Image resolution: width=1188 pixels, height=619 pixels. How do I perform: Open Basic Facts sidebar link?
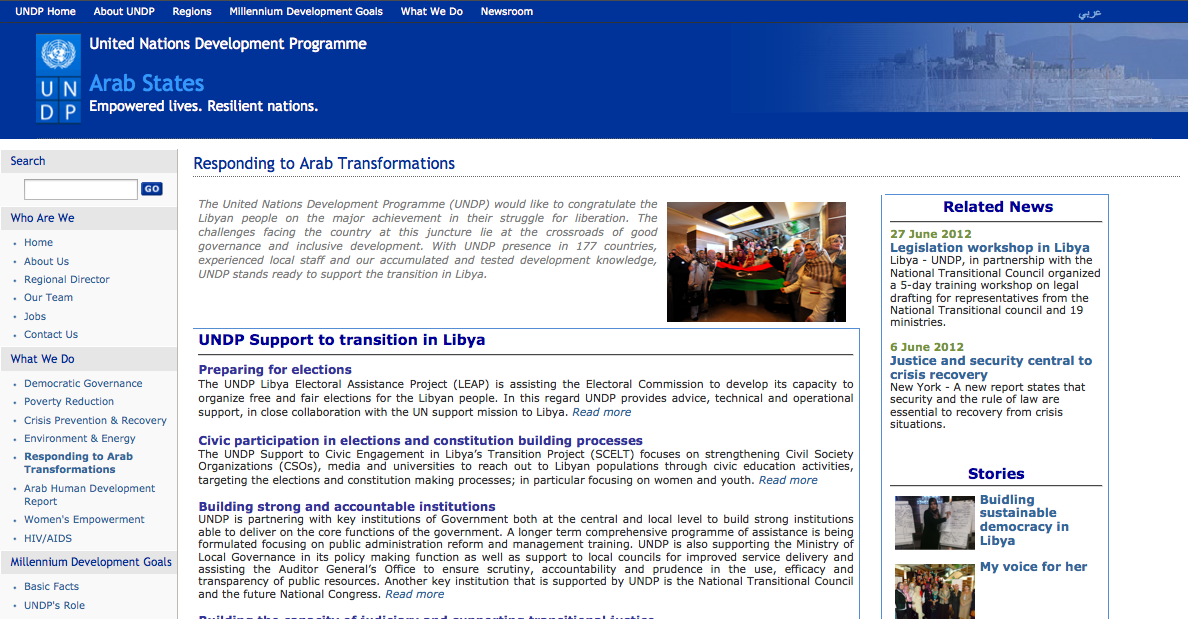tap(52, 586)
